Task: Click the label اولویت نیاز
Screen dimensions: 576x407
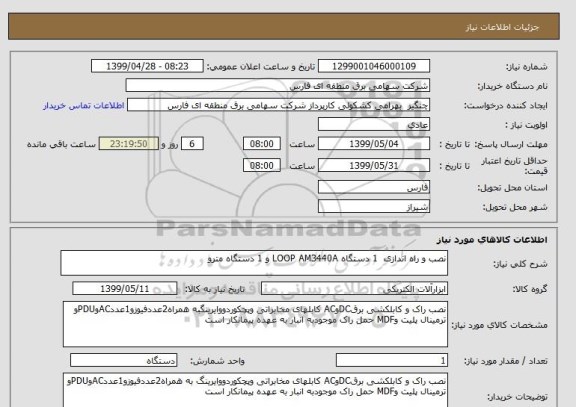Action: pos(526,125)
